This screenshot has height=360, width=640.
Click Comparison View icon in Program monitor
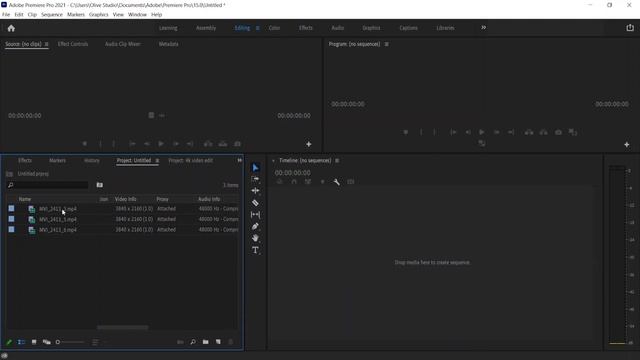(x=573, y=132)
